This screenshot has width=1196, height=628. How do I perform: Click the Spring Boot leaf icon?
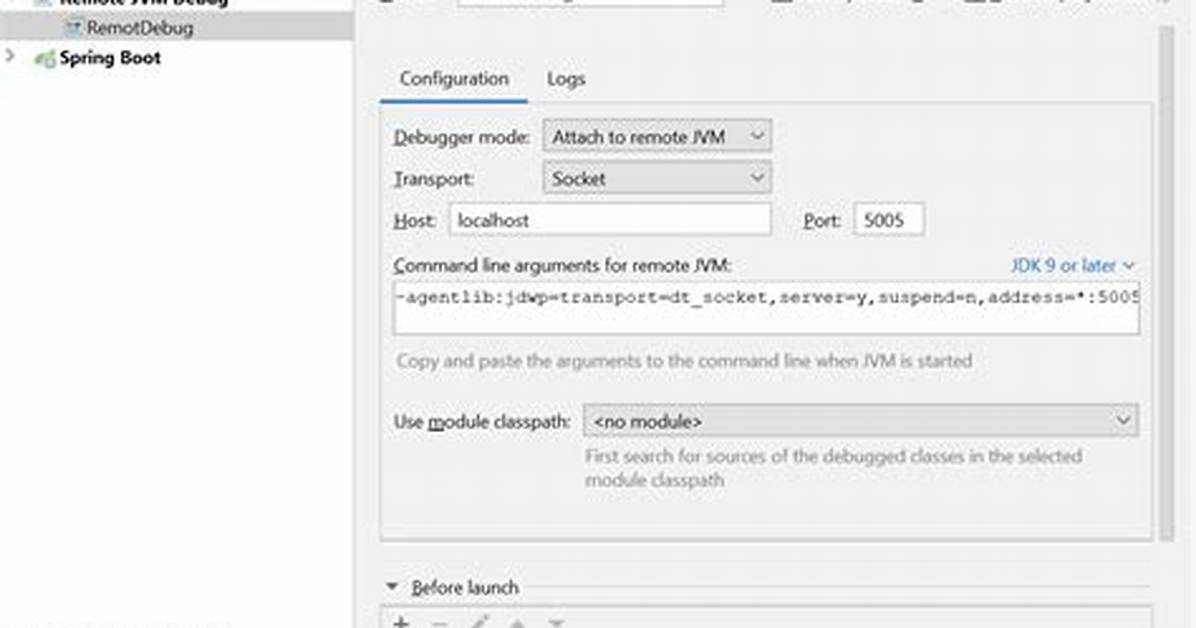click(45, 58)
